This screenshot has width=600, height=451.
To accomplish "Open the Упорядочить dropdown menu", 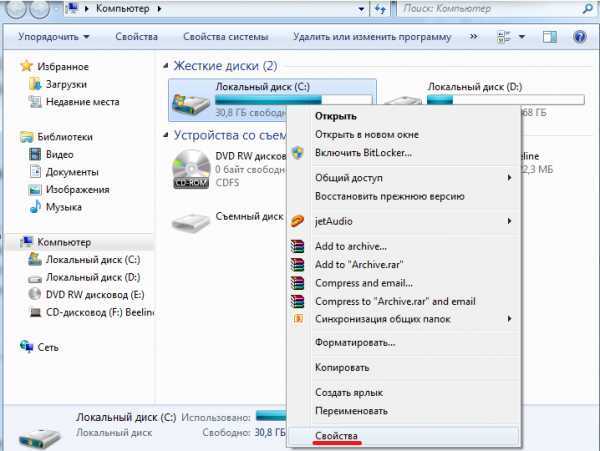I will pyautogui.click(x=54, y=37).
